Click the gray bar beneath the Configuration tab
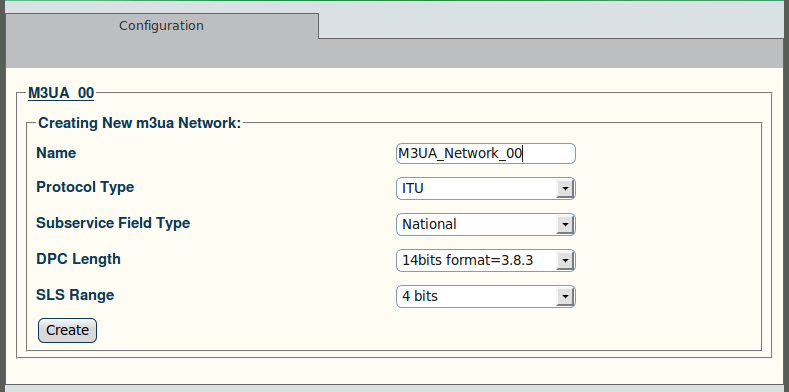 tap(394, 53)
